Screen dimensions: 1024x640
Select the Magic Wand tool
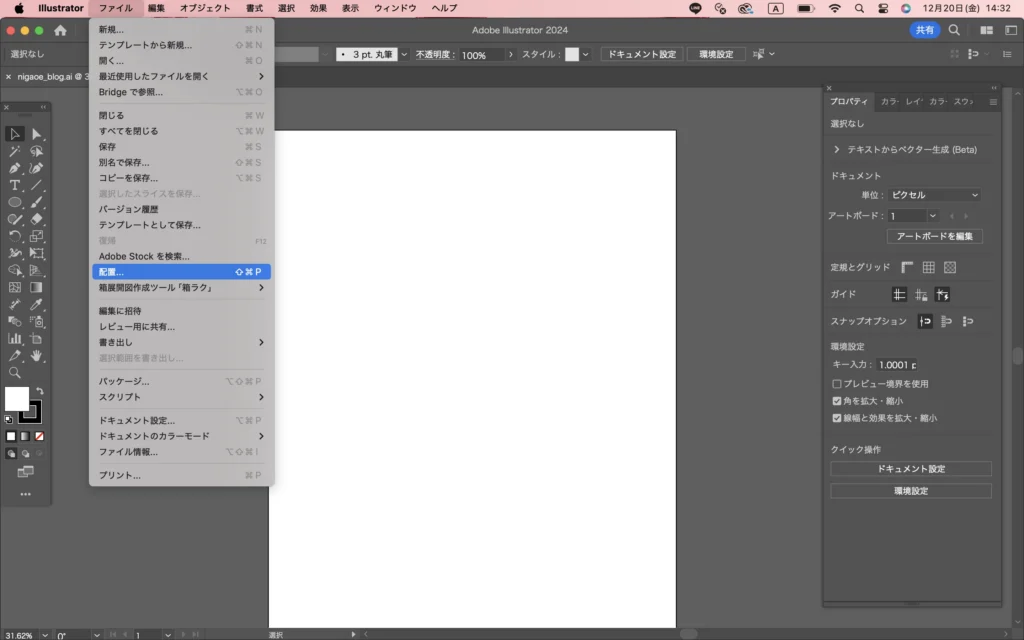15,151
